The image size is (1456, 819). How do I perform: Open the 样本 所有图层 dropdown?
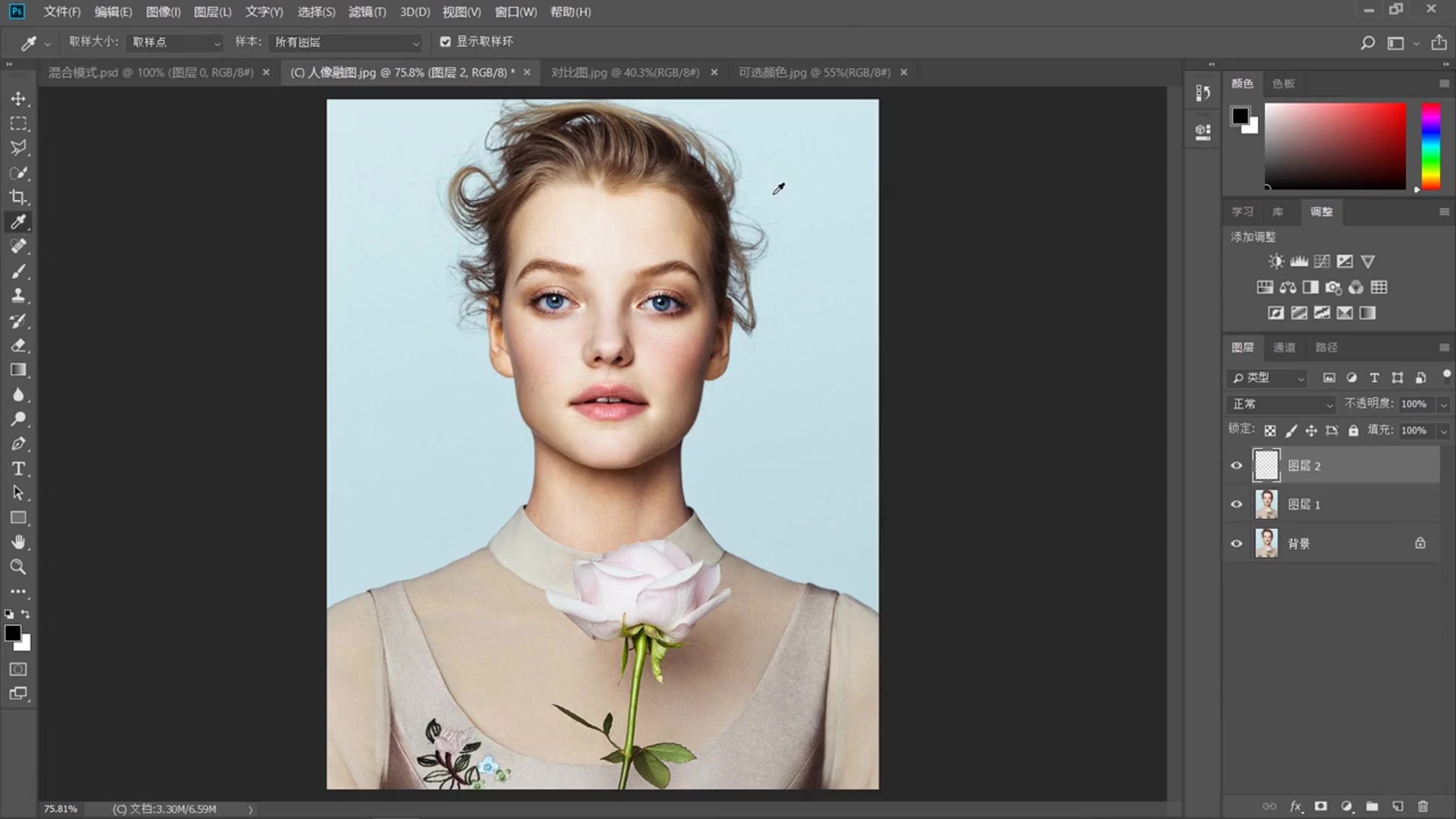coord(345,42)
